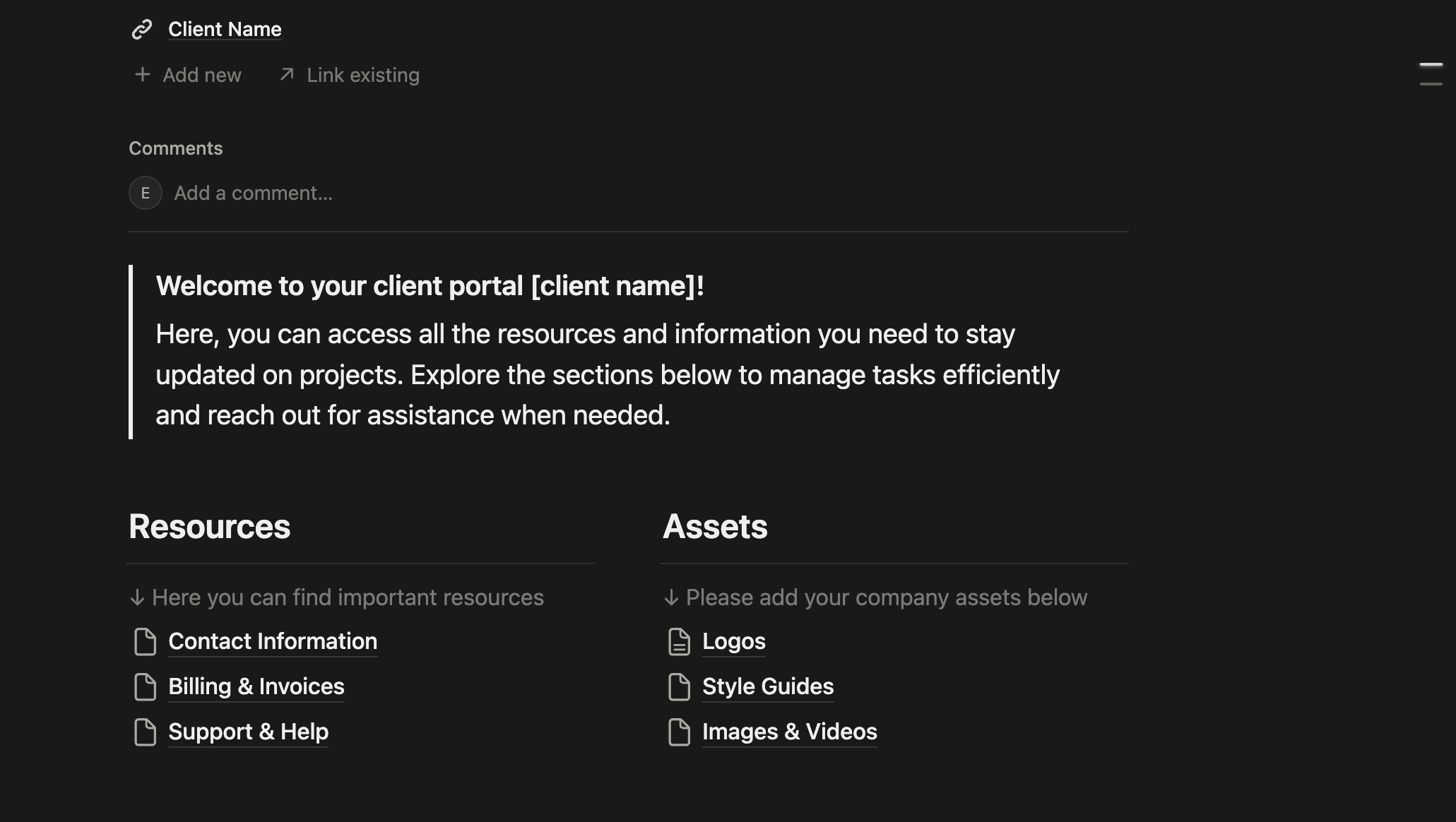Collapse the panel using the top-right handle

(x=1431, y=73)
